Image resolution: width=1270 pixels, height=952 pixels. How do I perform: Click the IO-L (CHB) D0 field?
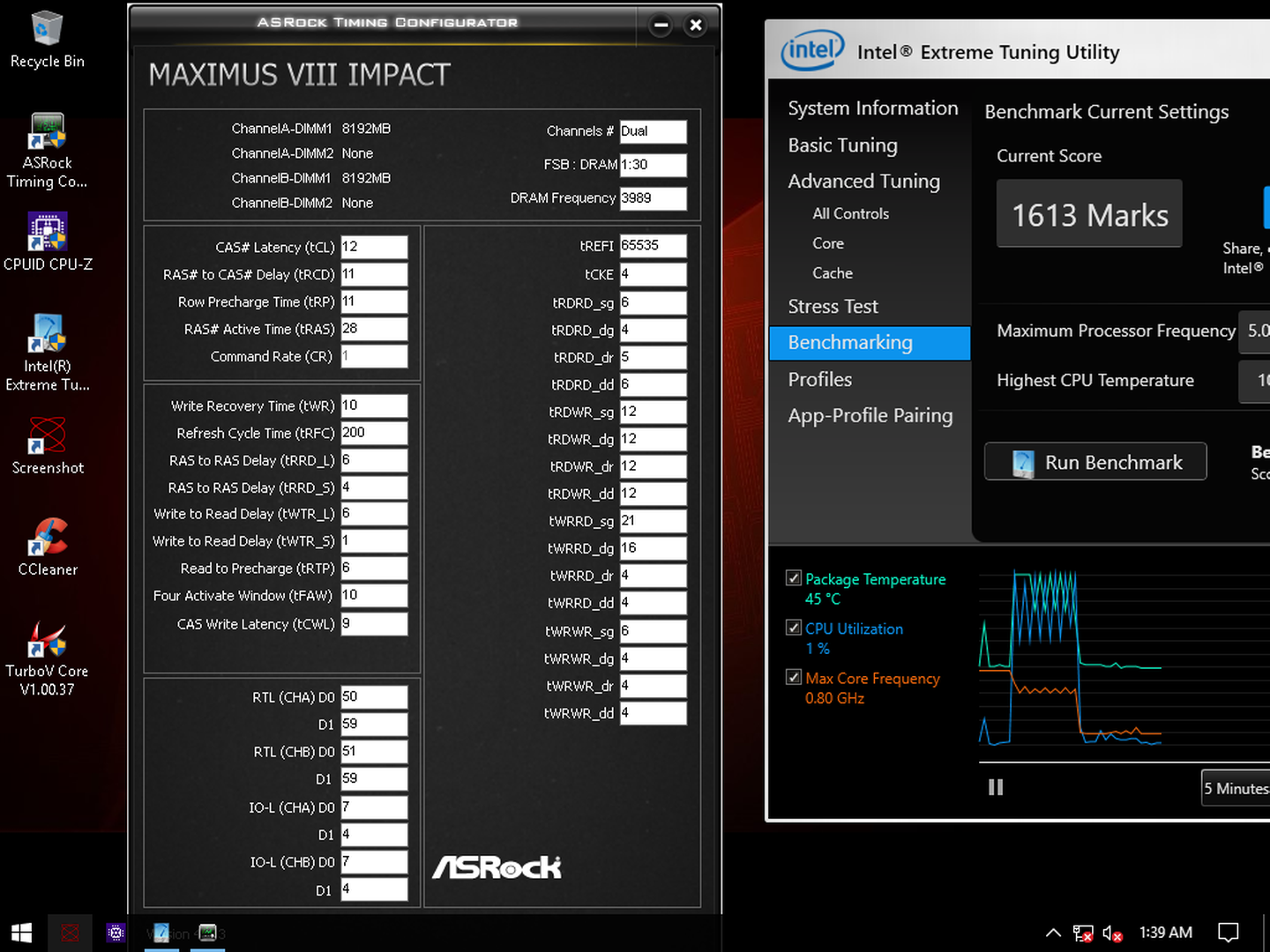click(374, 862)
